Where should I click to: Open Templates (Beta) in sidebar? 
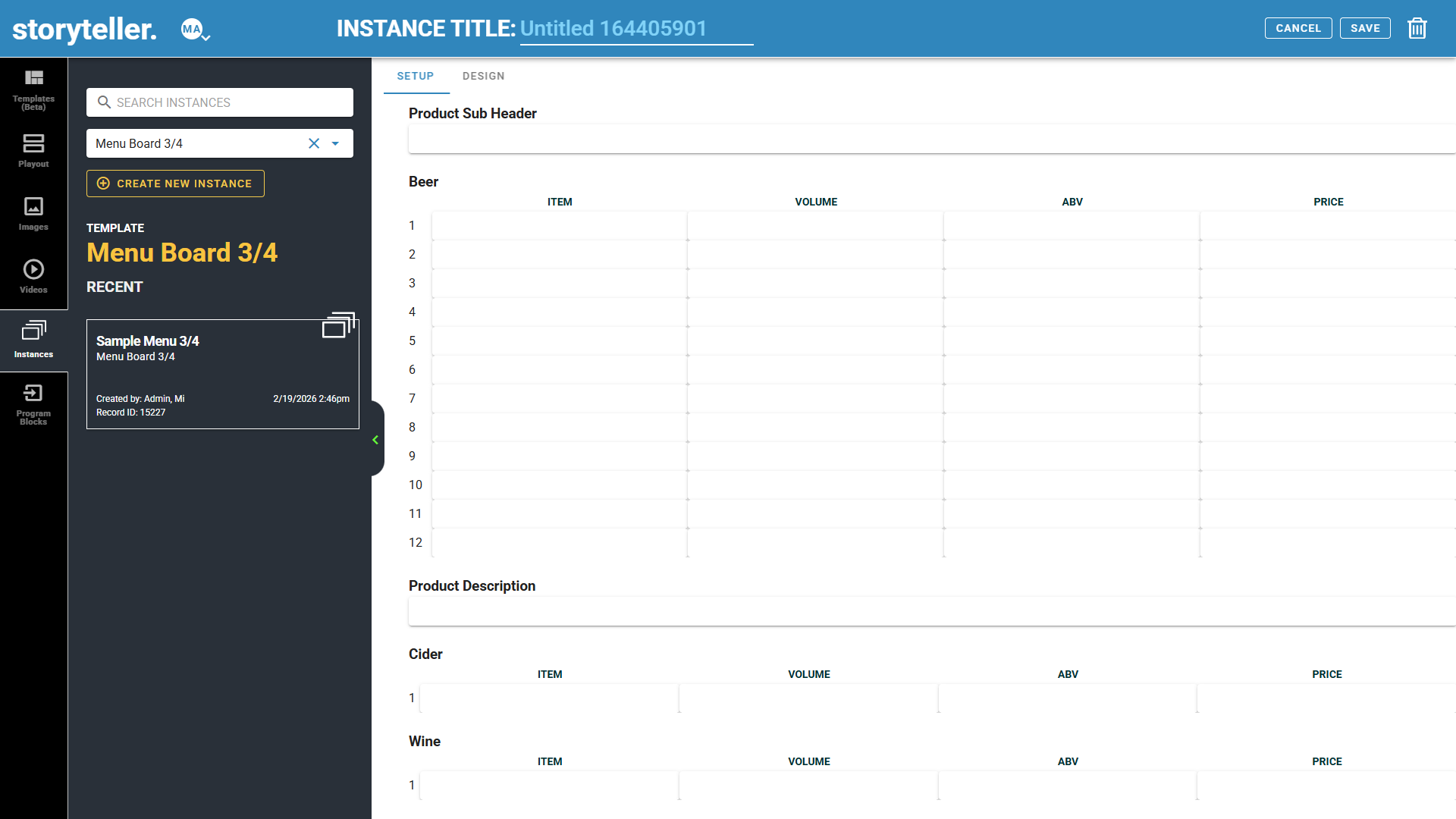pos(33,89)
